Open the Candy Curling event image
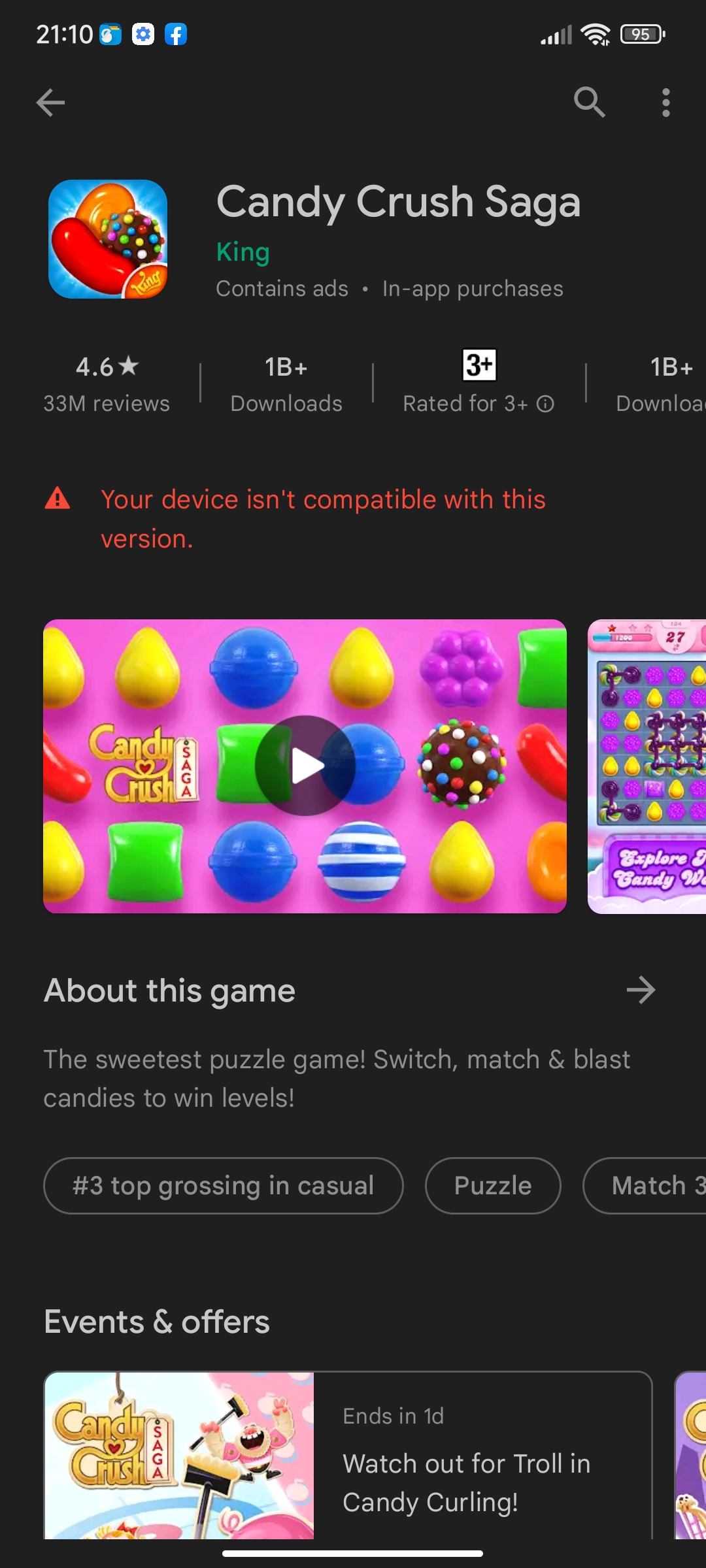Viewport: 706px width, 1568px height. pyautogui.click(x=179, y=1456)
